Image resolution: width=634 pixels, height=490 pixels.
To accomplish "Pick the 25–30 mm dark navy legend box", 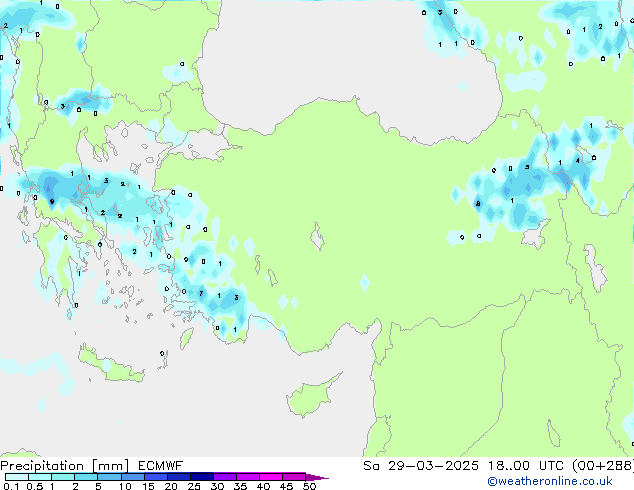I will click(201, 477).
